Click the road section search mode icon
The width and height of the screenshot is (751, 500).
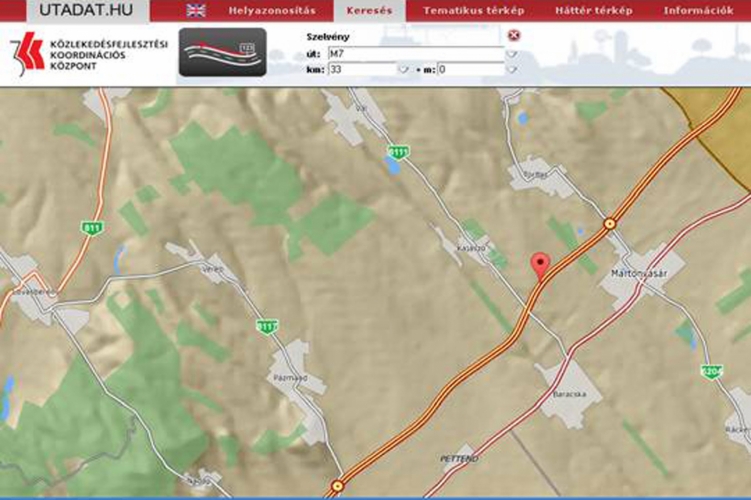tap(222, 52)
